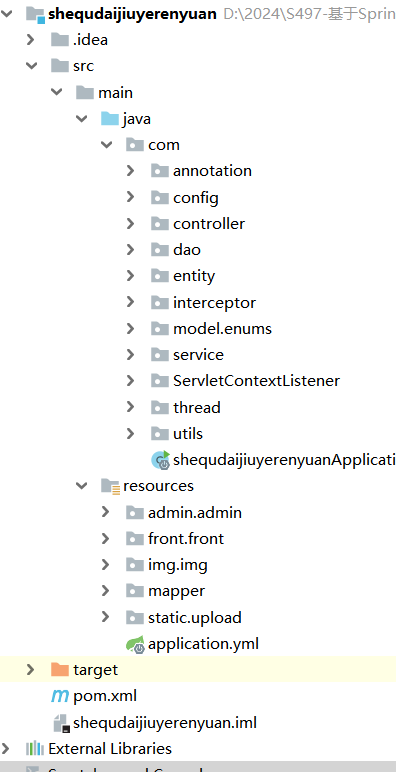The image size is (396, 772).
Task: Click the .idea folder icon
Action: pos(60,39)
